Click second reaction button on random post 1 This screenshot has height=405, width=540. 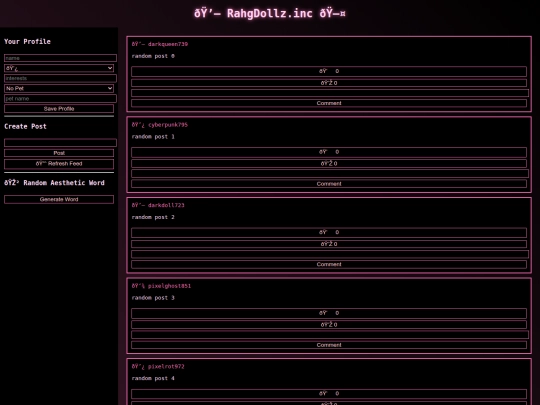click(x=329, y=163)
